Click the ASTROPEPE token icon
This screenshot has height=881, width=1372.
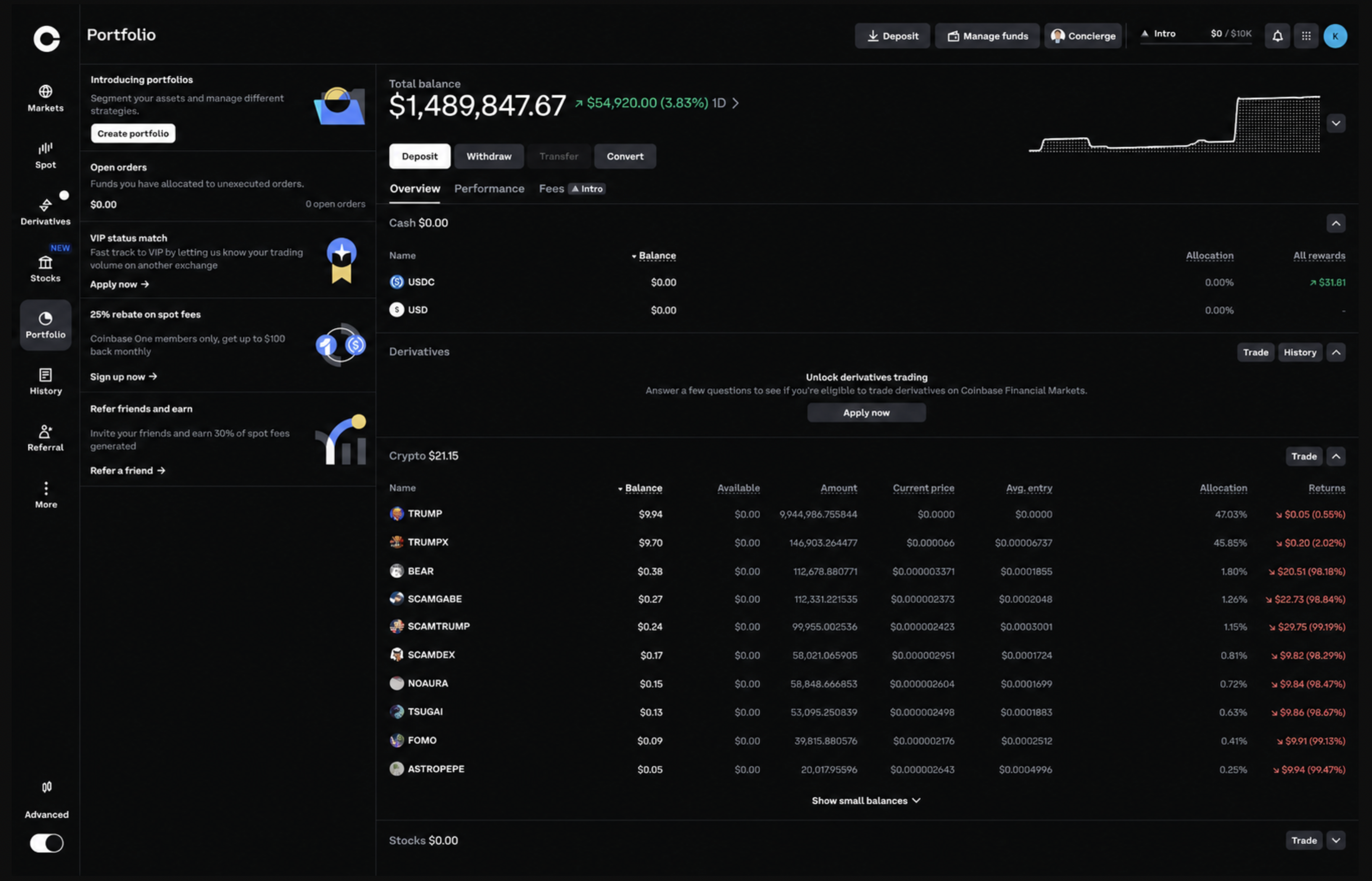(x=397, y=769)
